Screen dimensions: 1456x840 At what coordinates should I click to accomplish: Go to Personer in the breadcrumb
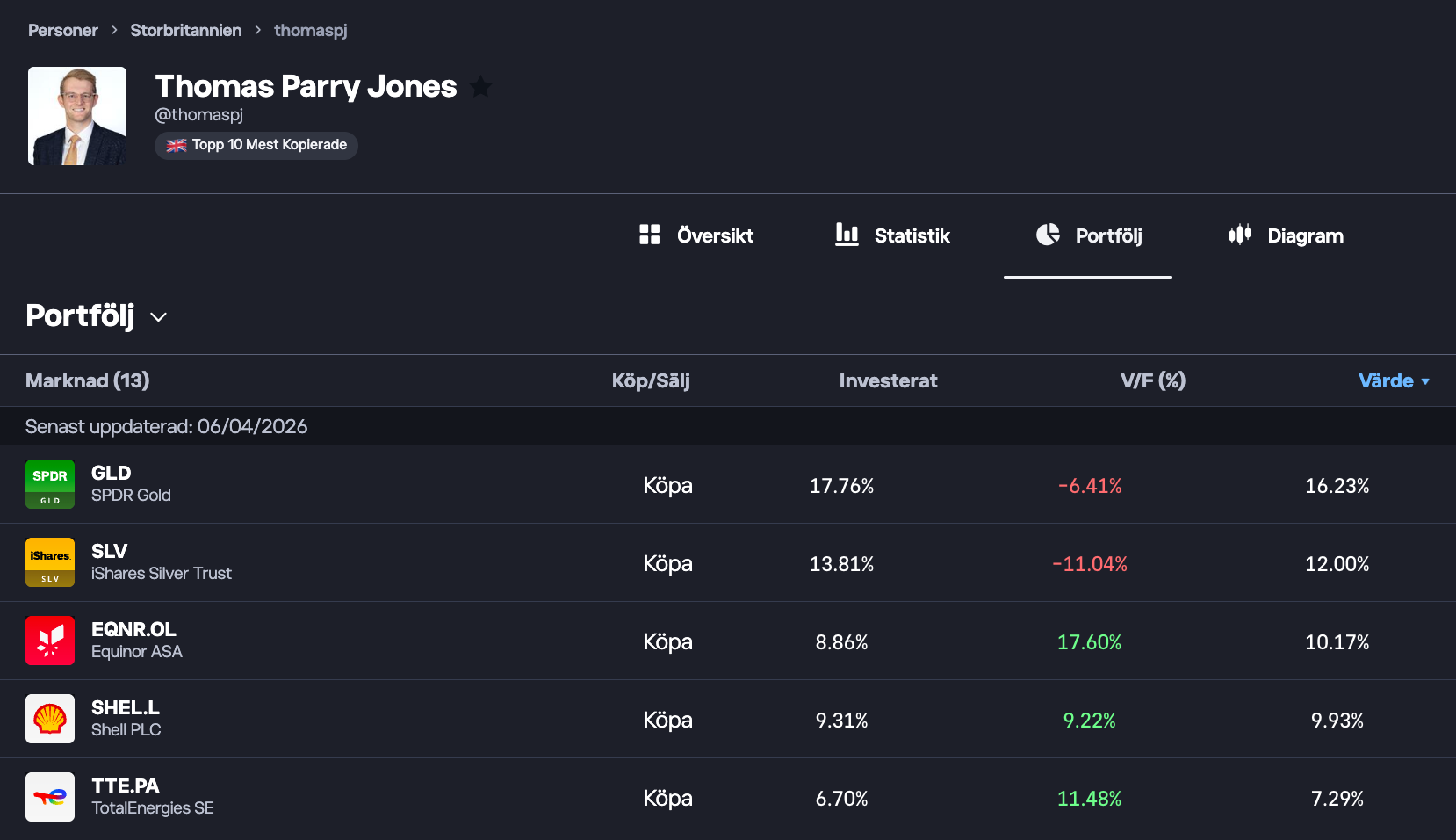63,30
